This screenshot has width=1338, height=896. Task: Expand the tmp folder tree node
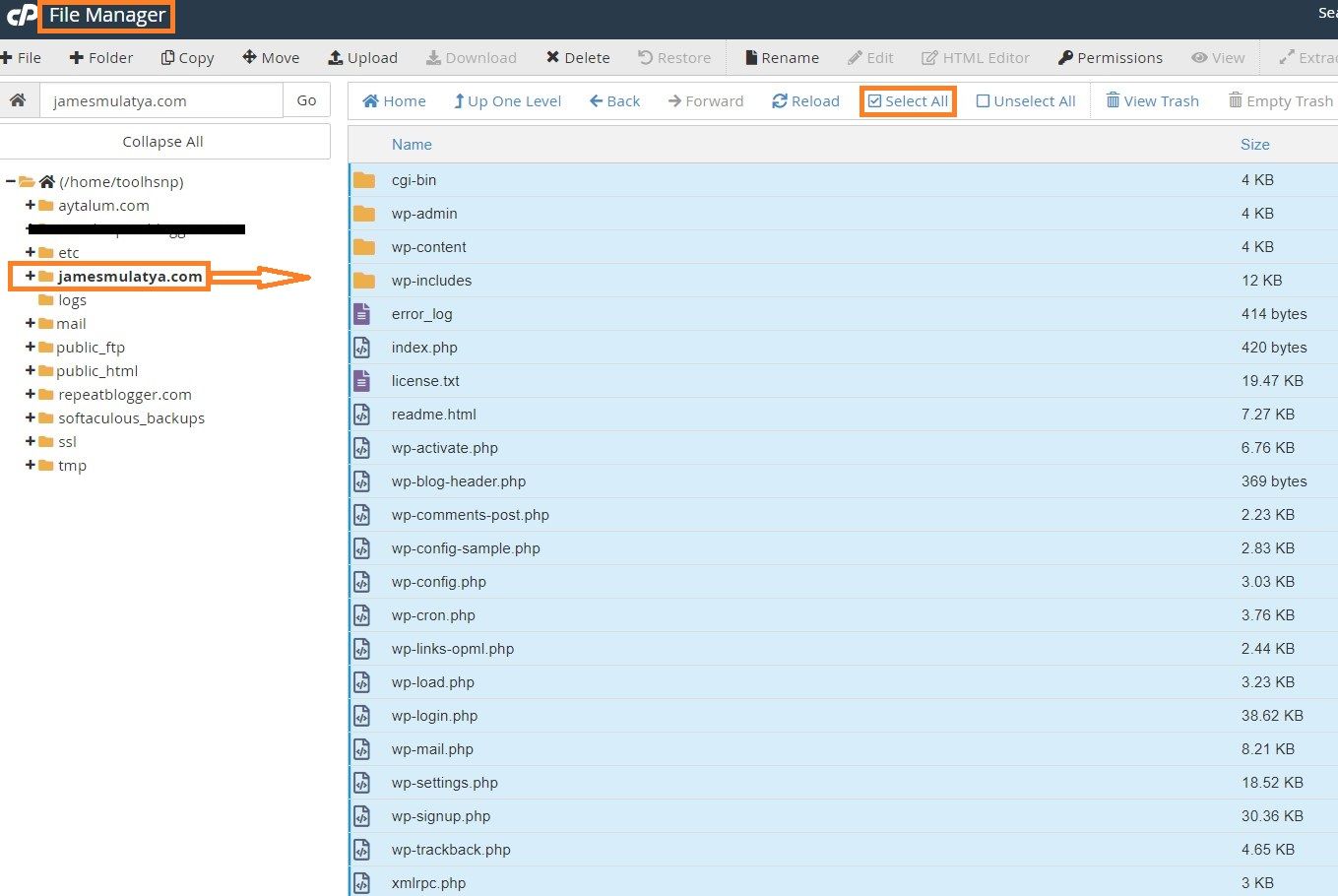point(31,465)
